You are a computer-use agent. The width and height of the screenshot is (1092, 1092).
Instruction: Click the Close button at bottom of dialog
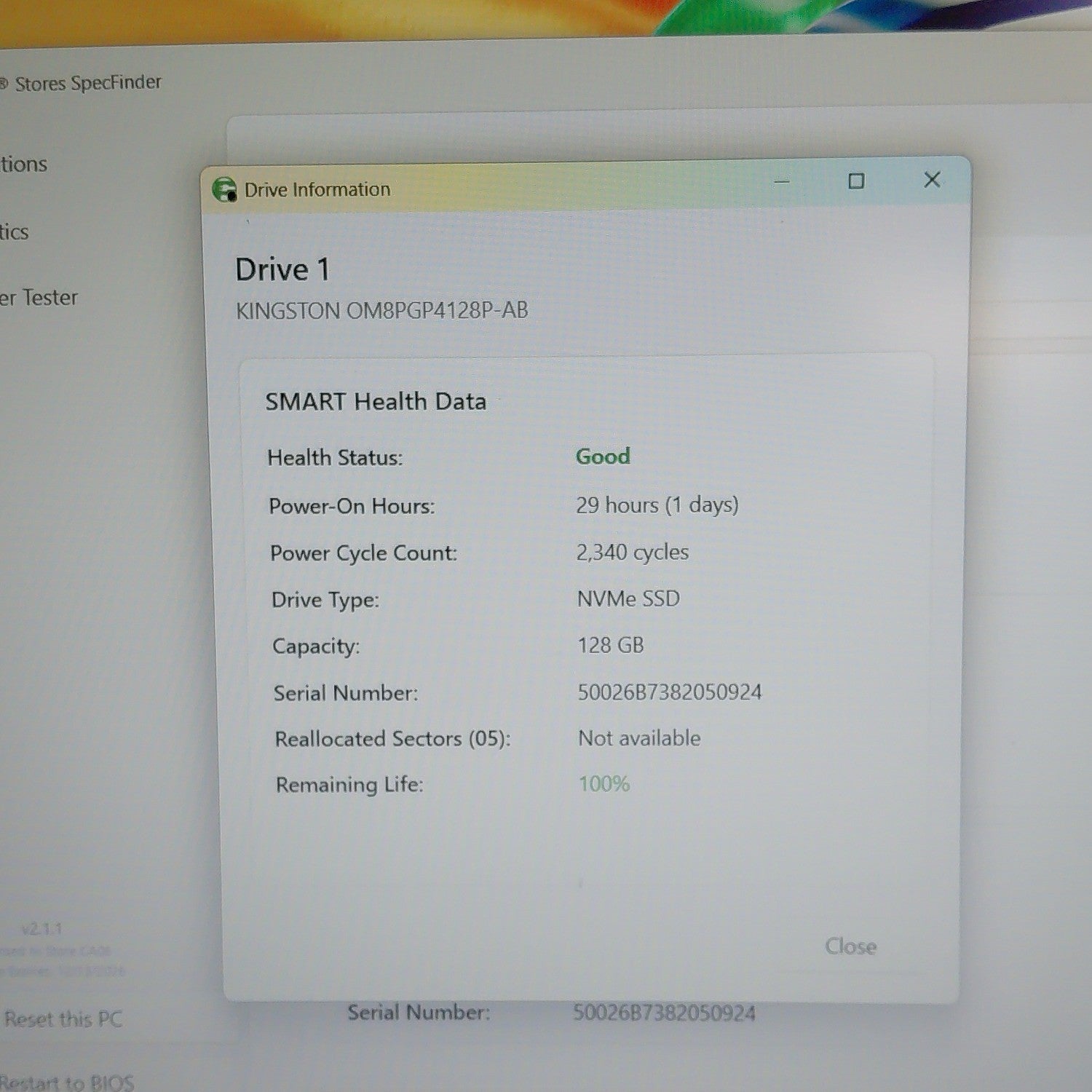pos(850,946)
